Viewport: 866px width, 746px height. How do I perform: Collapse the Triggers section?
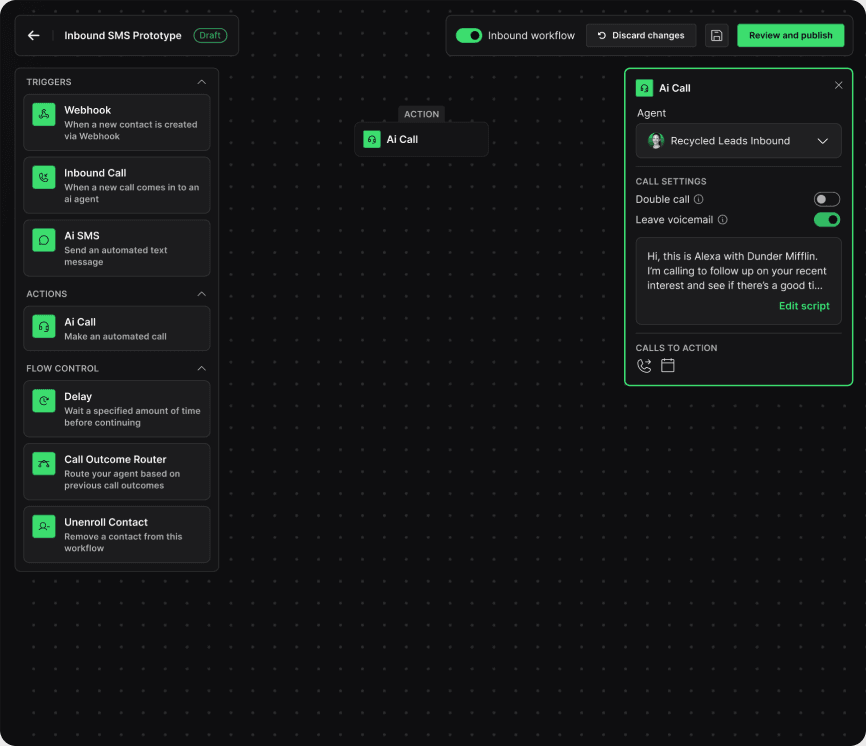(202, 82)
